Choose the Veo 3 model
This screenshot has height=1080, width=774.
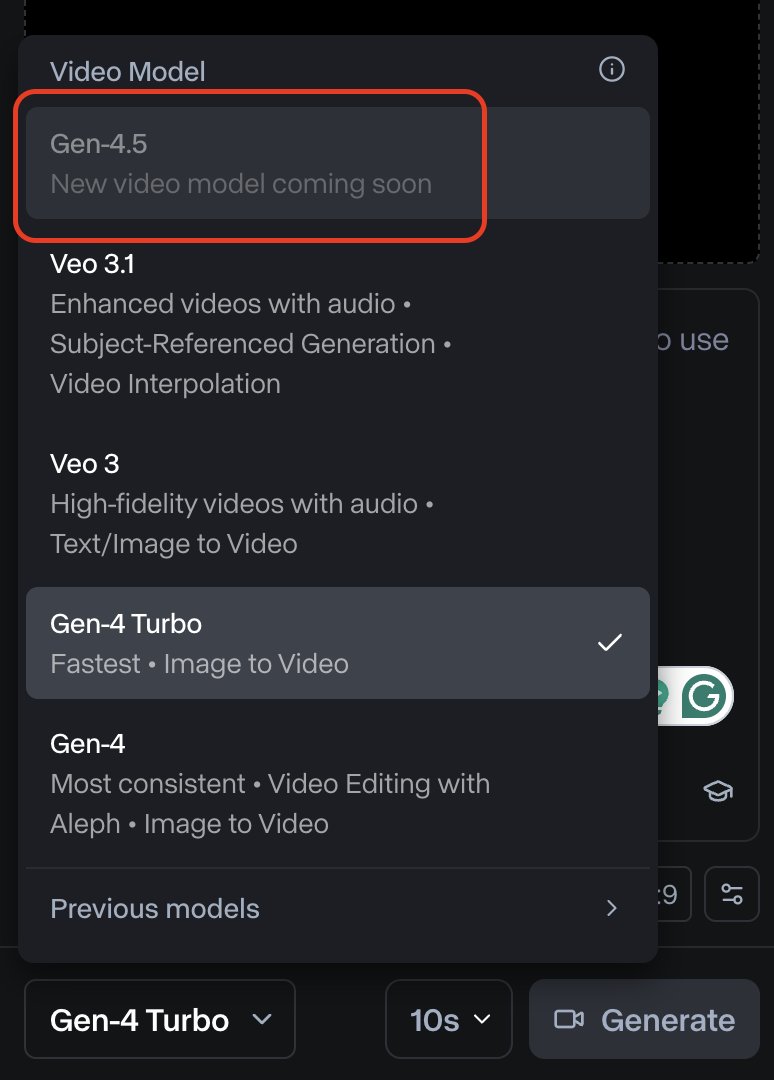pyautogui.click(x=337, y=503)
